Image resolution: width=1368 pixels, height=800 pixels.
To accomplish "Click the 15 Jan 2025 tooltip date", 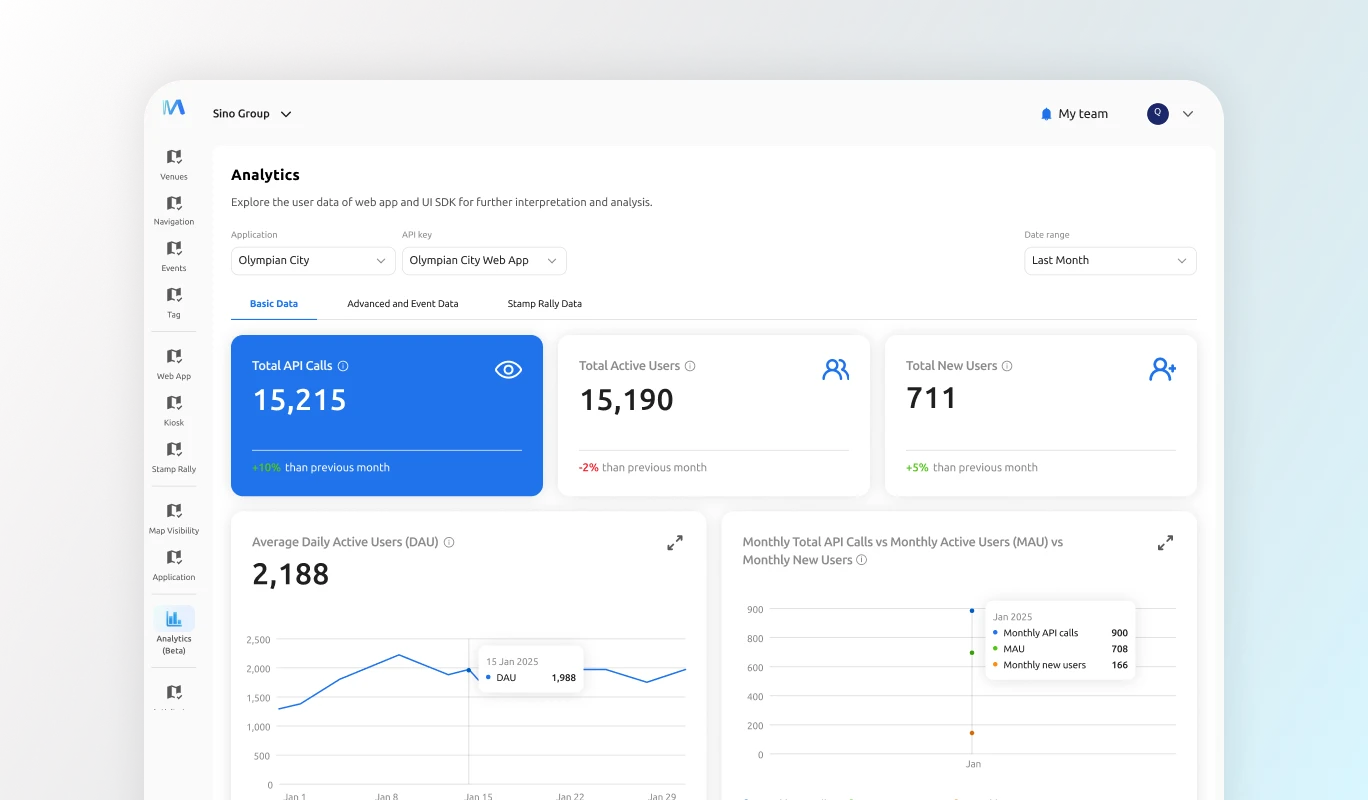I will 512,661.
